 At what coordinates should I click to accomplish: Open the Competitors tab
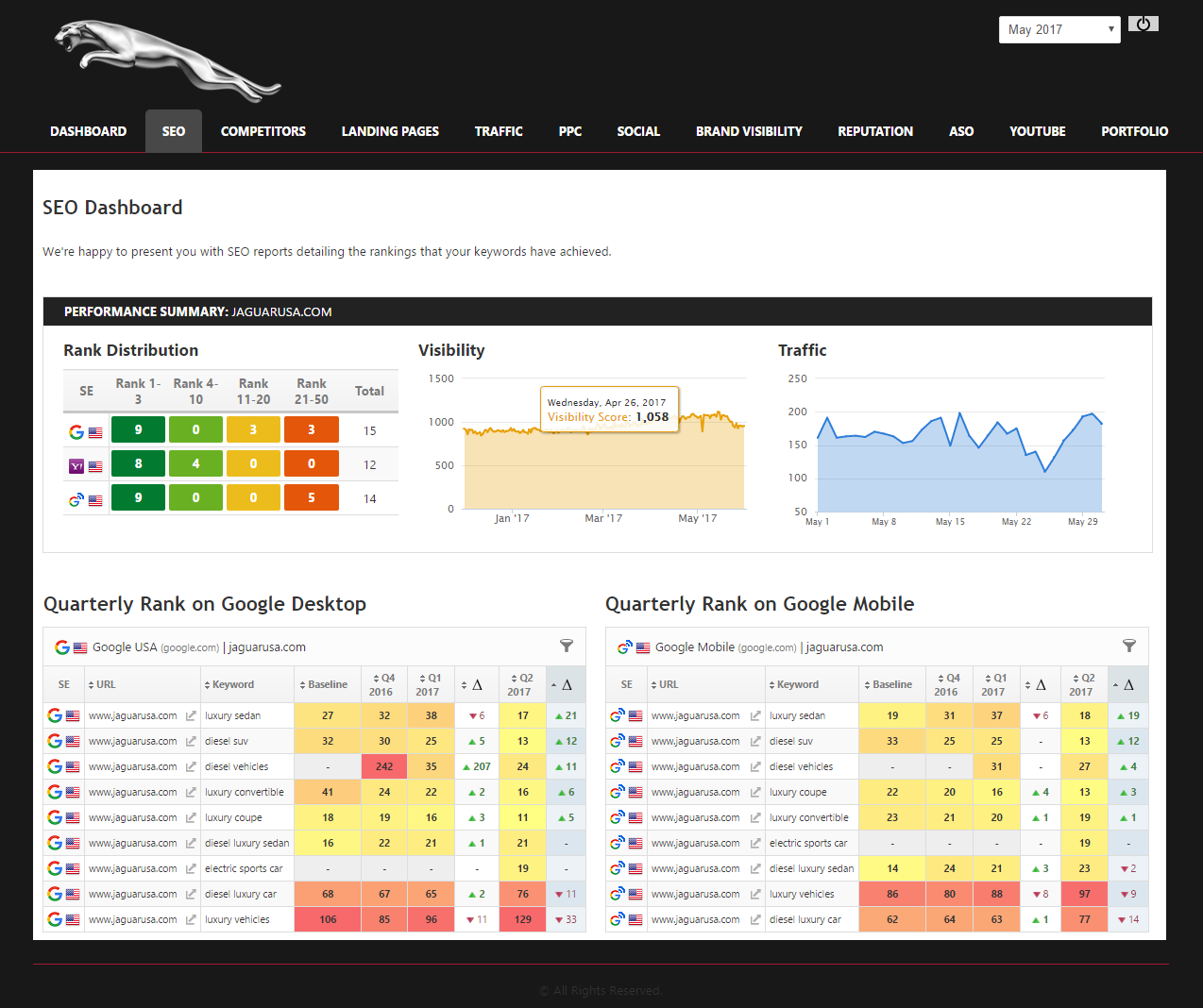[x=263, y=131]
